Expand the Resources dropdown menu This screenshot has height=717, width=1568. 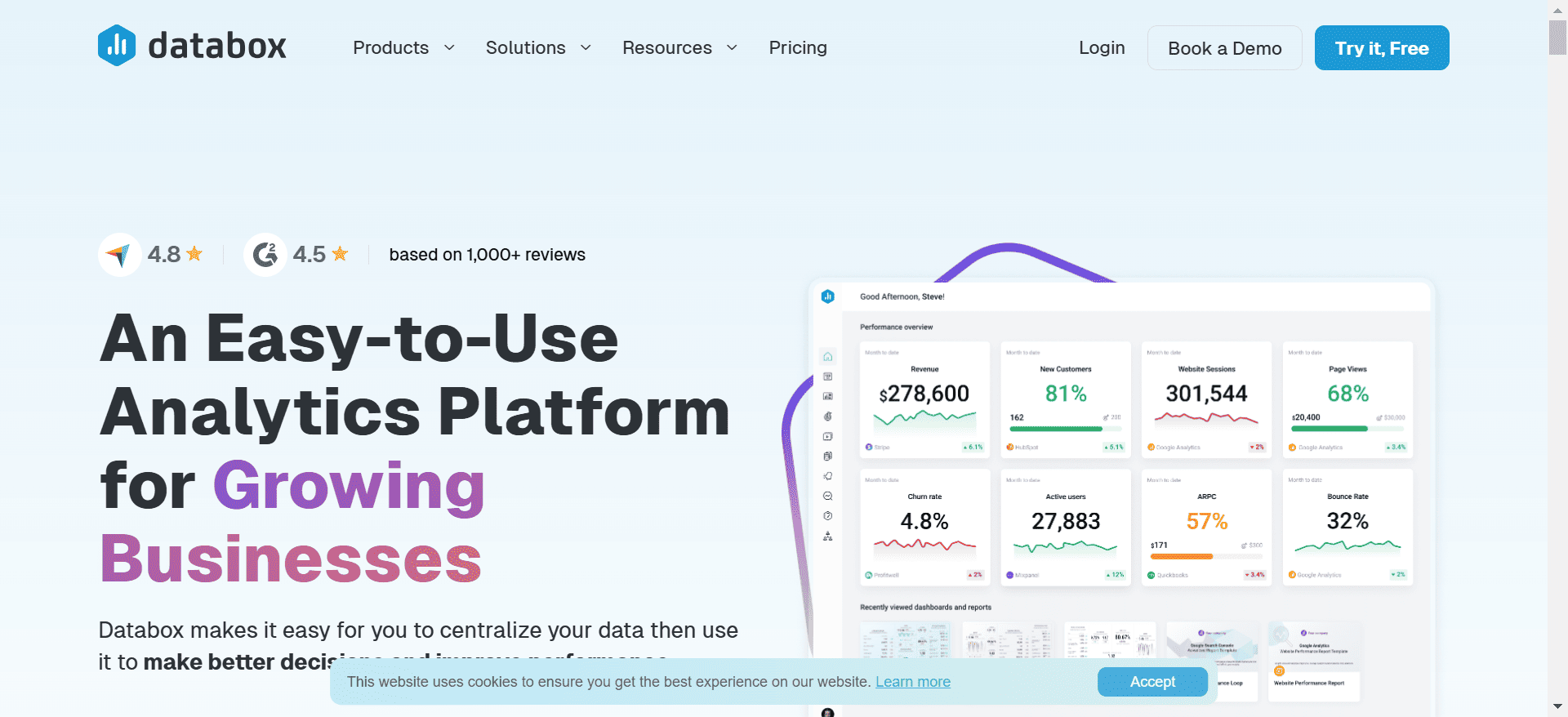pyautogui.click(x=679, y=47)
